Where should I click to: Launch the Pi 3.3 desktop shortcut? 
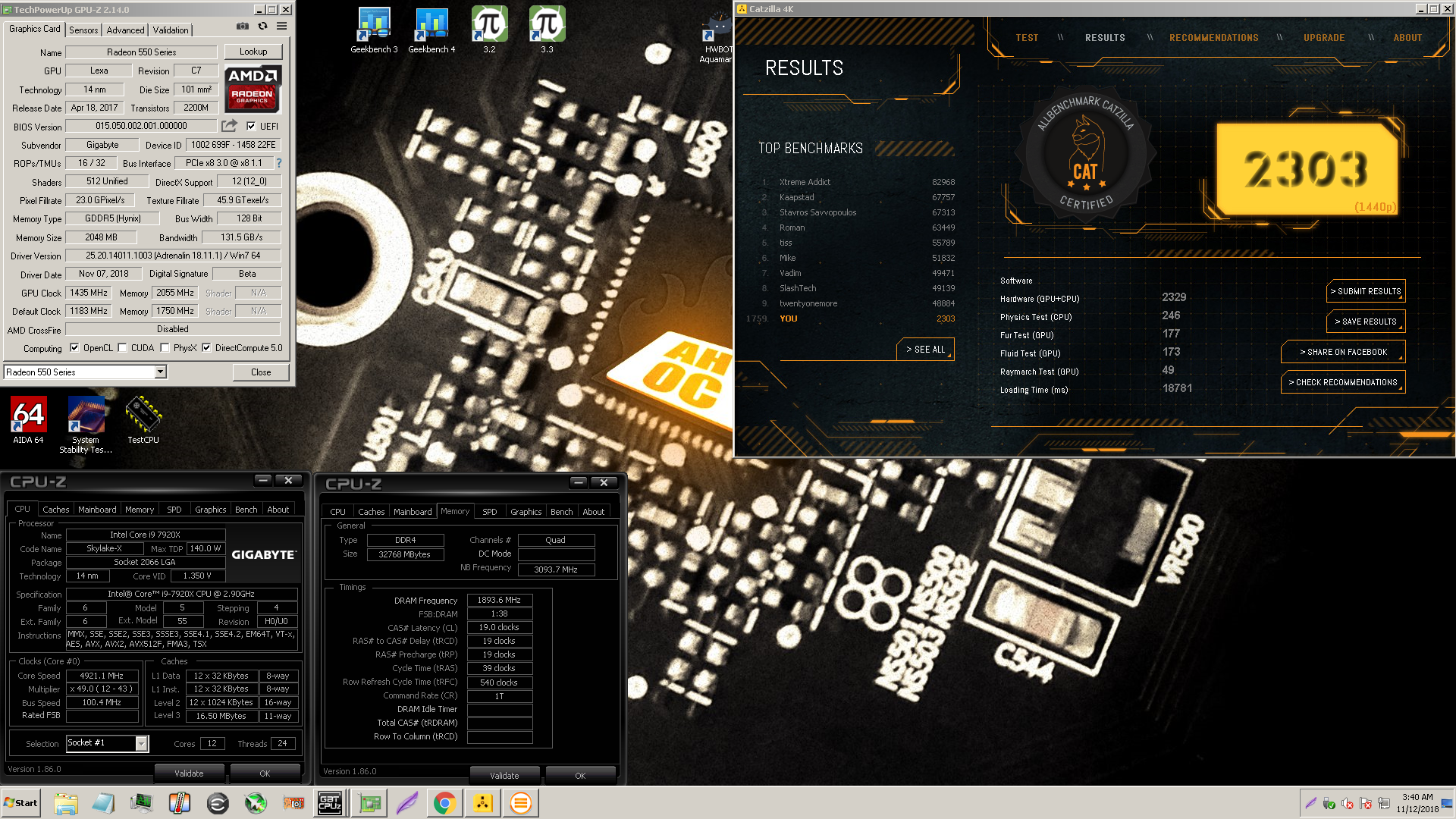coord(547,30)
